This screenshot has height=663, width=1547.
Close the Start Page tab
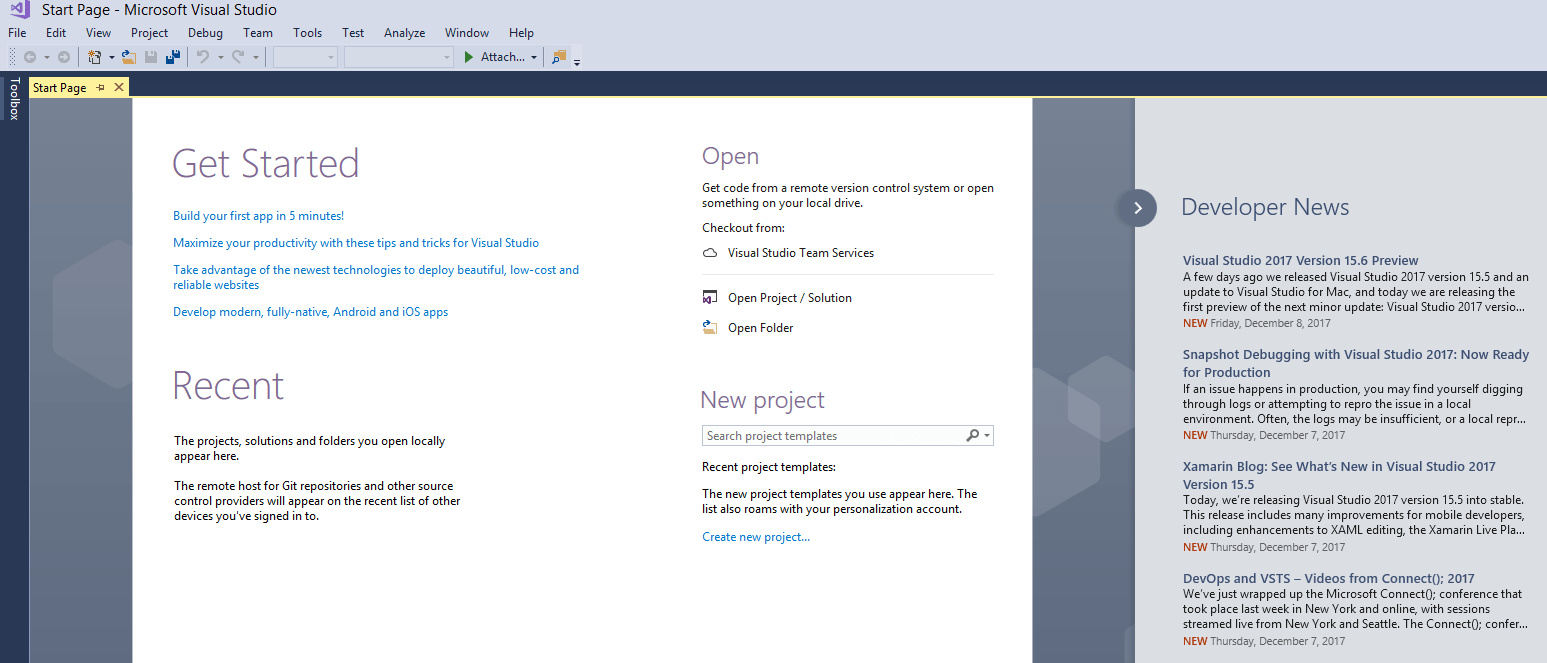[x=119, y=88]
